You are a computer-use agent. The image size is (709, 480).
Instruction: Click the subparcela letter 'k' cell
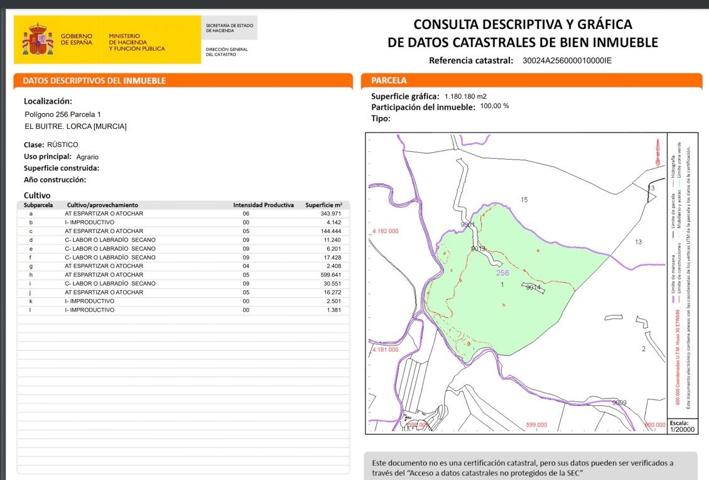[31, 301]
